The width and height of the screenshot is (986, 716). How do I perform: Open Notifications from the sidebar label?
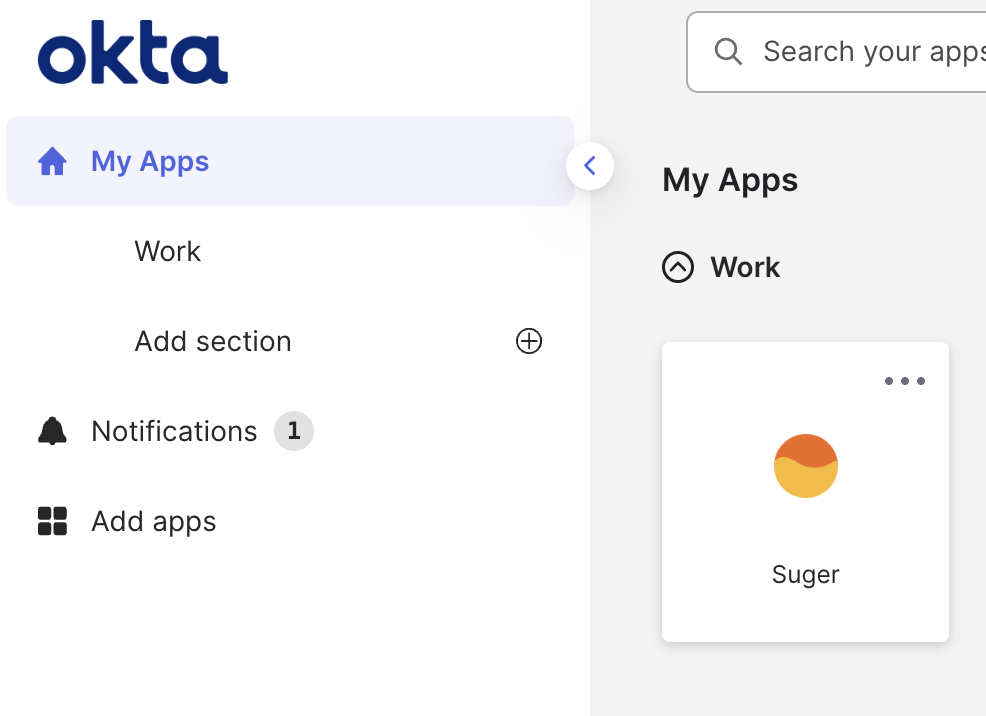coord(174,431)
